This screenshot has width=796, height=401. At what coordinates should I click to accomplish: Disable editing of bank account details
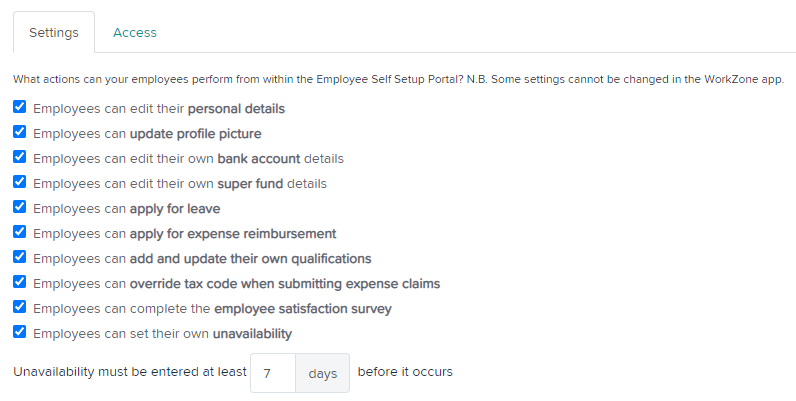point(20,157)
